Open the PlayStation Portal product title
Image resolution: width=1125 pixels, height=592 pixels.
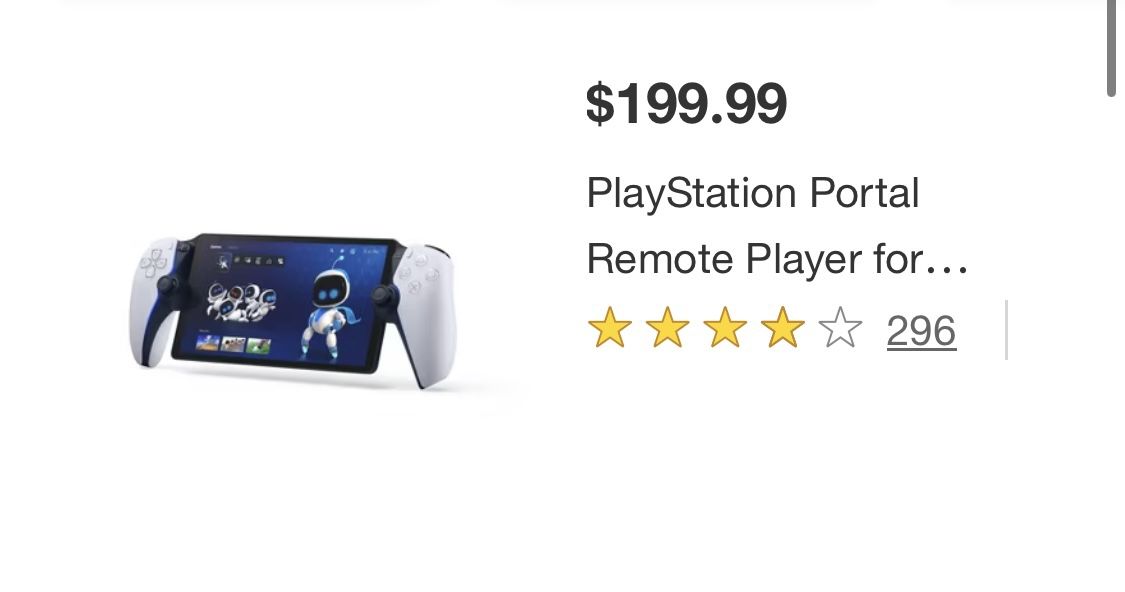(752, 193)
